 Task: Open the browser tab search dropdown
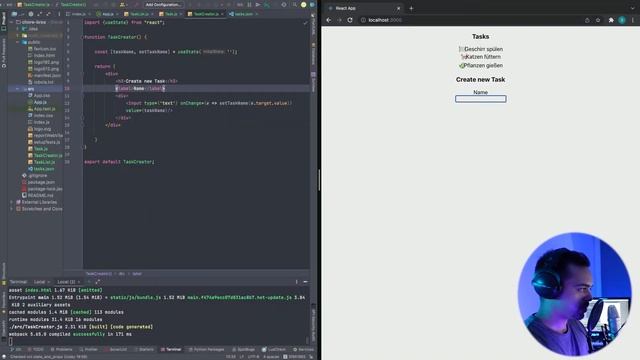pos(633,8)
